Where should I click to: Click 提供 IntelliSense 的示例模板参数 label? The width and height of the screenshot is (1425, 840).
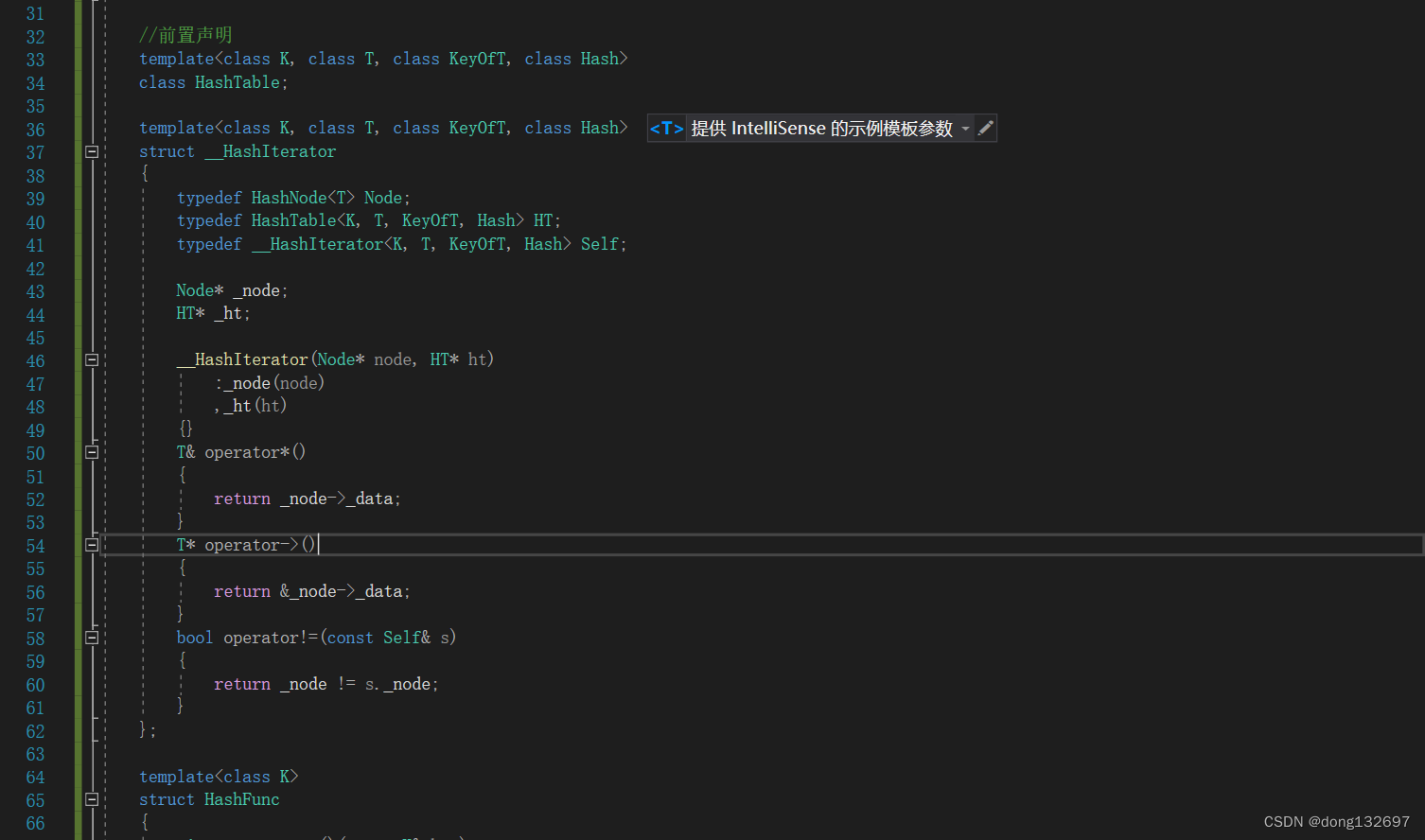pyautogui.click(x=821, y=129)
